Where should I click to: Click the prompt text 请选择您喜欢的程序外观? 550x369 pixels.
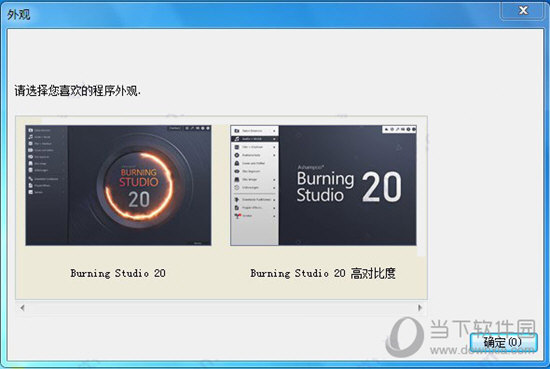tap(78, 91)
